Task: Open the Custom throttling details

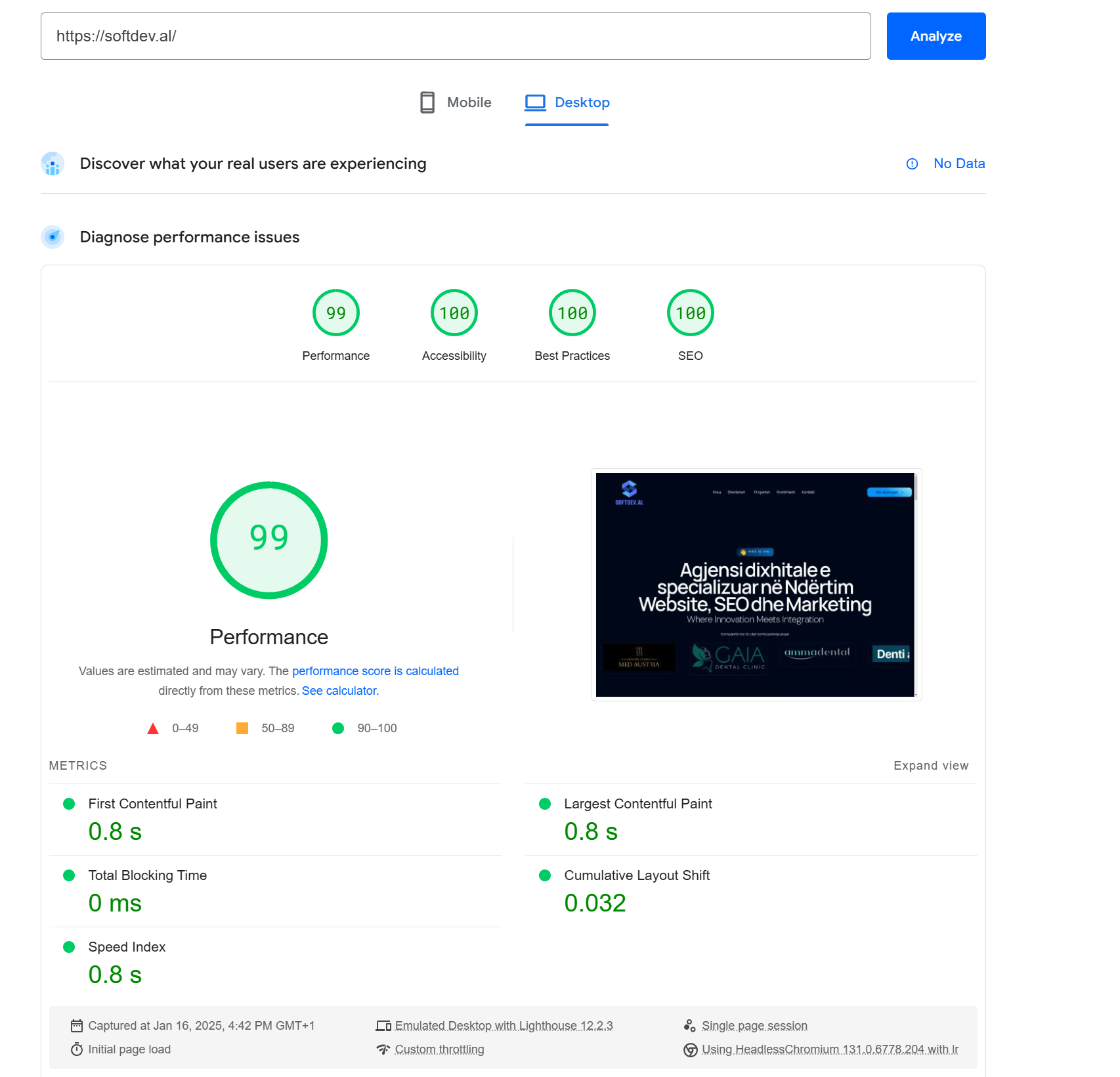Action: [439, 1049]
